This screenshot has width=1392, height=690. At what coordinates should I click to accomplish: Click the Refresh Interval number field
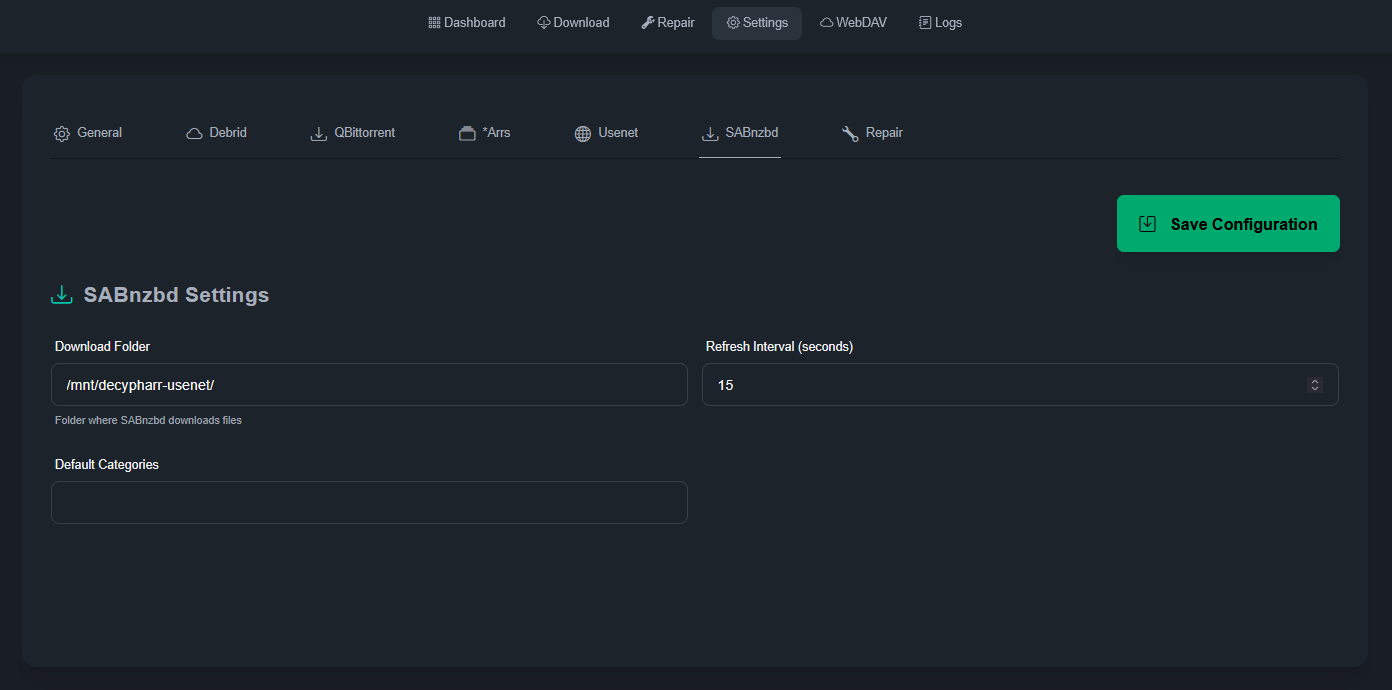point(1020,385)
